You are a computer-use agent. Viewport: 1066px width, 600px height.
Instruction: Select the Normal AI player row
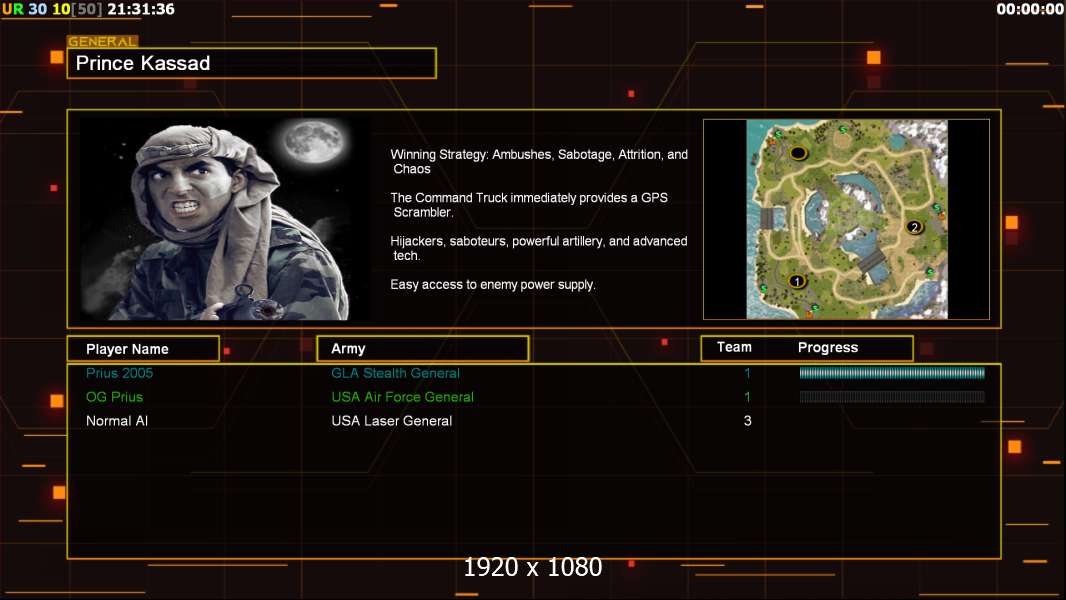point(534,421)
